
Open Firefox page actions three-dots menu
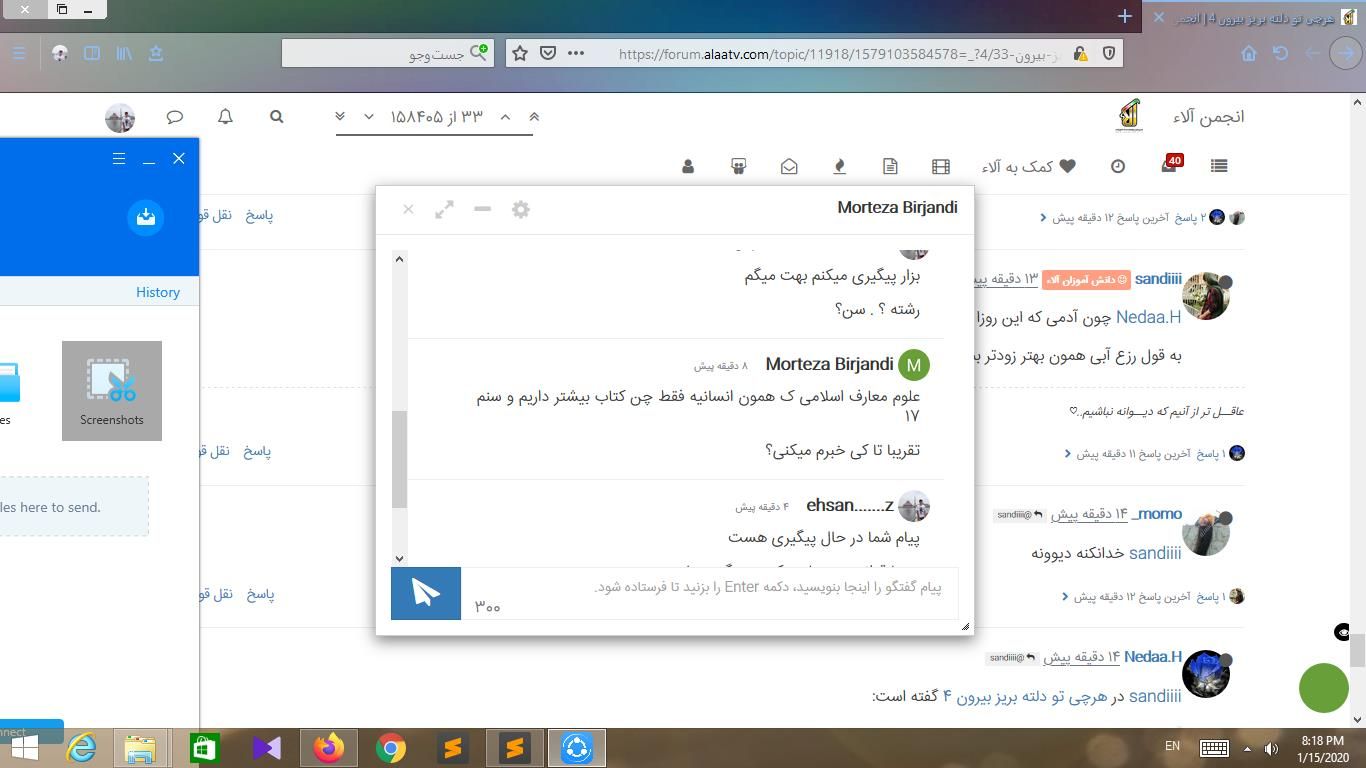(576, 53)
